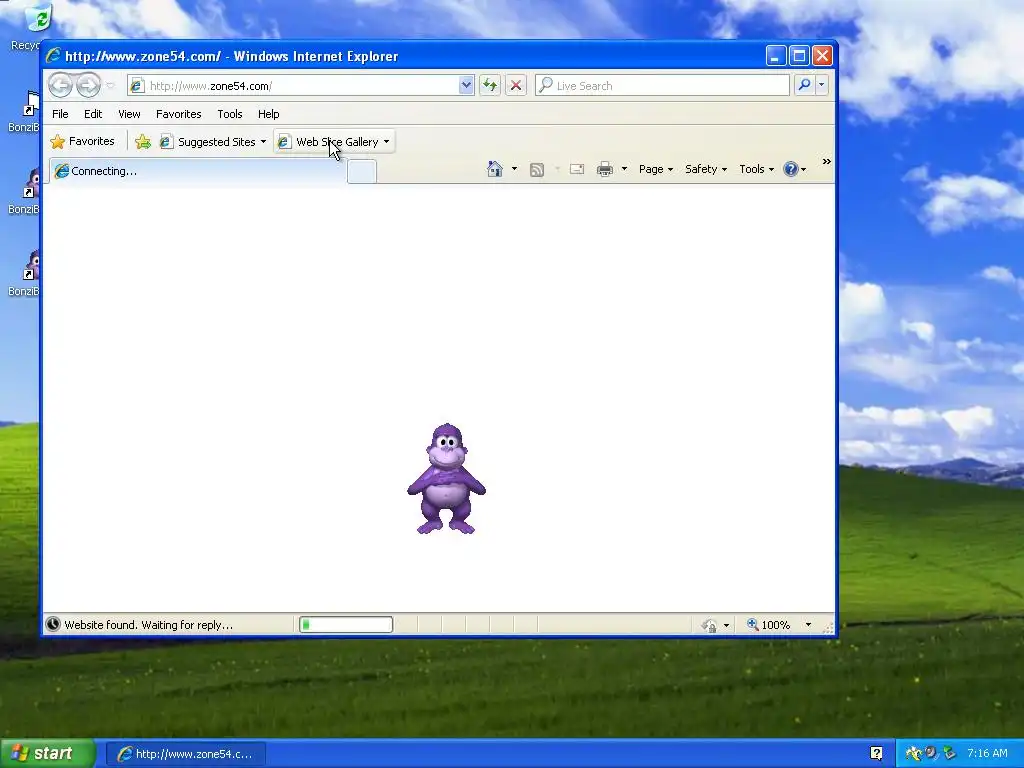Viewport: 1024px width, 768px height.
Task: Expand the Print options dropdown arrow
Action: 624,169
